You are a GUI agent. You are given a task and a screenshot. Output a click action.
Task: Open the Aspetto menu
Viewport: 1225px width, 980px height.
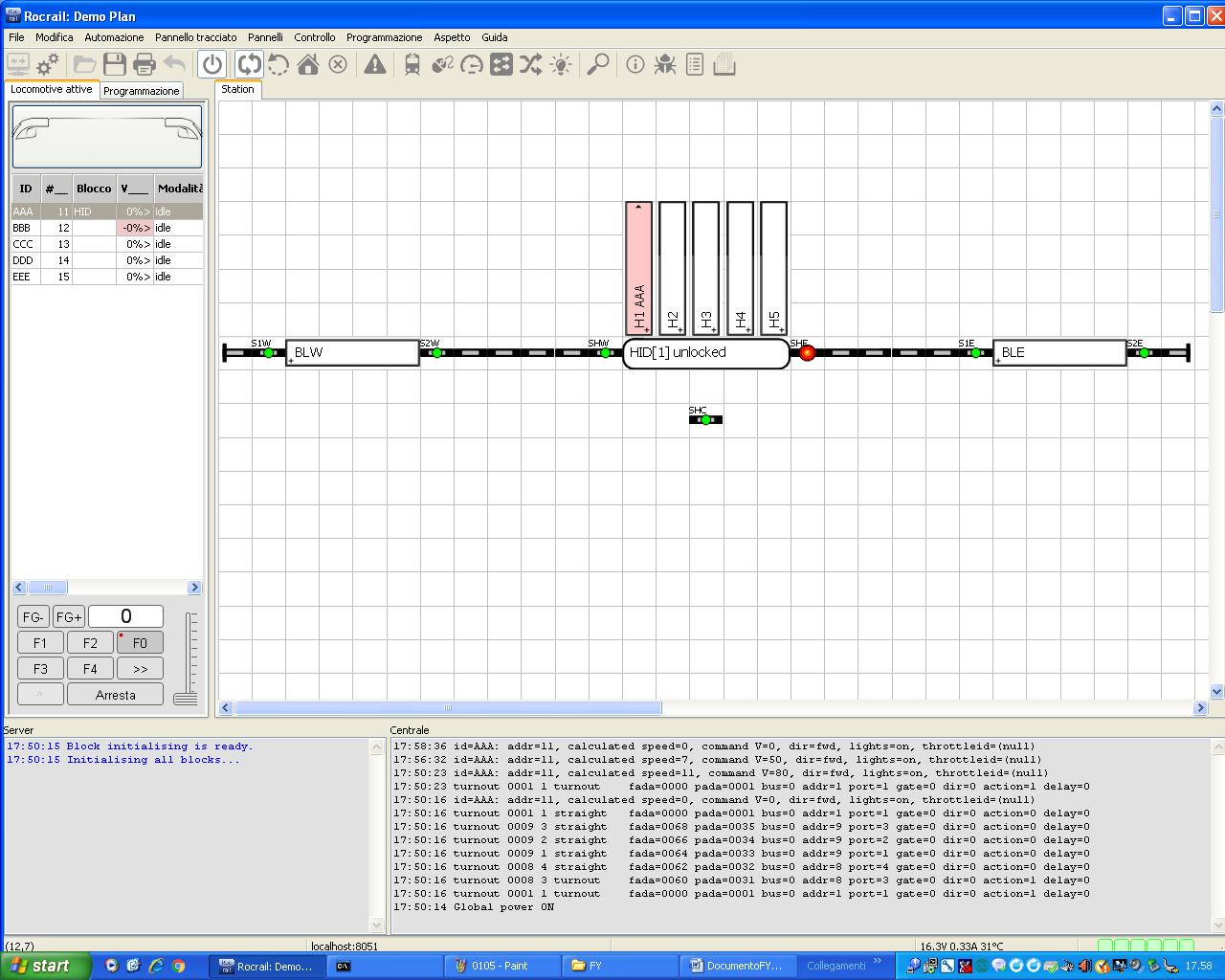tap(452, 37)
